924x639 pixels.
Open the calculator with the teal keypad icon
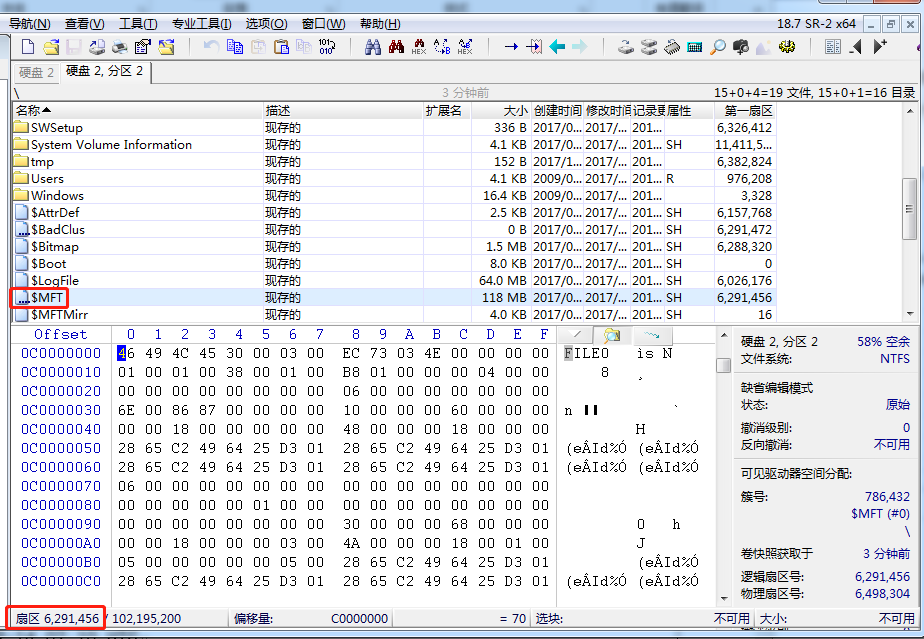695,47
